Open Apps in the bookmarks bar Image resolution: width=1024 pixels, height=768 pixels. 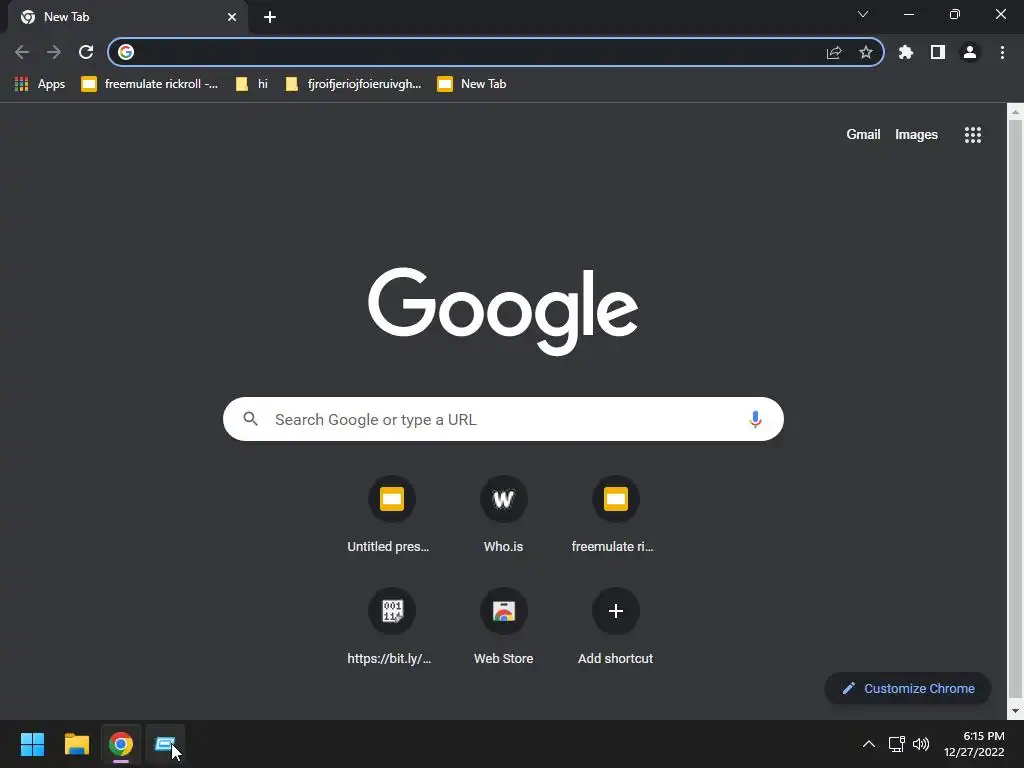click(40, 84)
